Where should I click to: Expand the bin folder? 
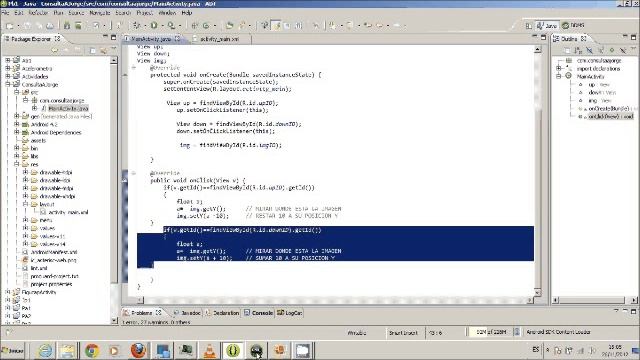[17, 148]
